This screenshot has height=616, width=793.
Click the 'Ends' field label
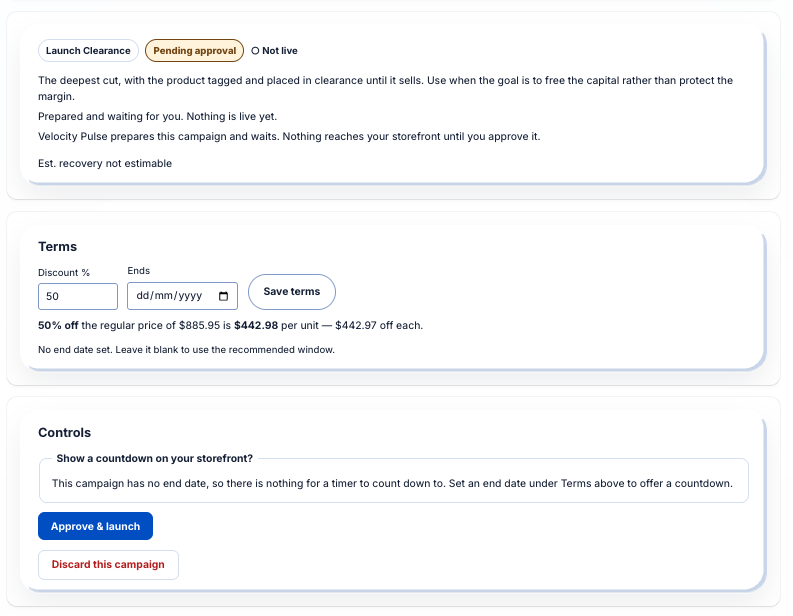pyautogui.click(x=139, y=271)
